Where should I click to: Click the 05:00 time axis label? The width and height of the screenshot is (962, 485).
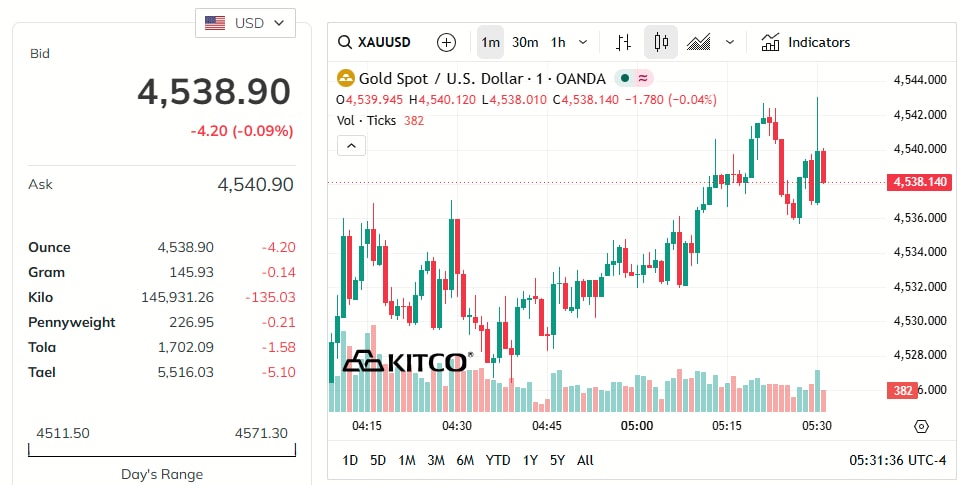[x=637, y=426]
